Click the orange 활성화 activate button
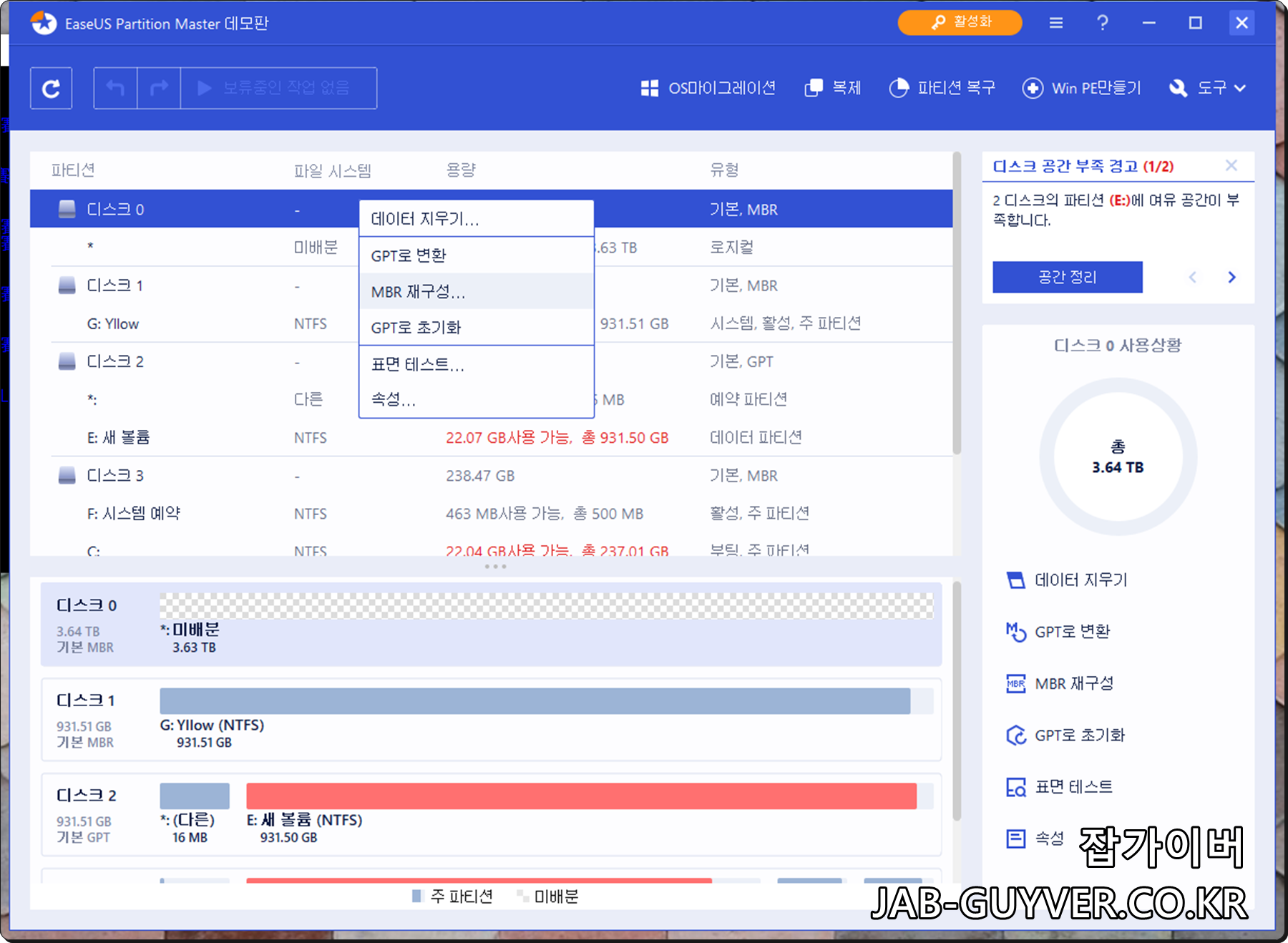1288x943 pixels. coord(960,22)
